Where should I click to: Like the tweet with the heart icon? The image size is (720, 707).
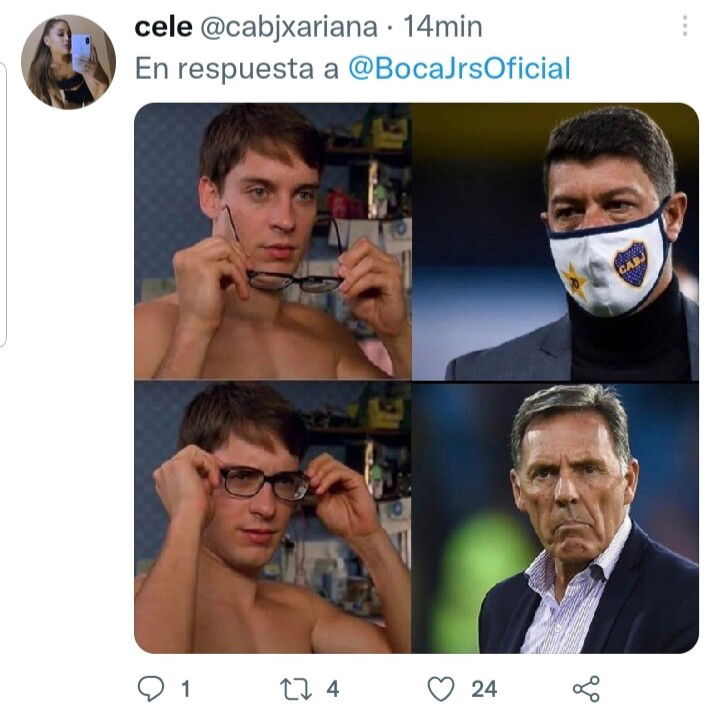click(441, 688)
